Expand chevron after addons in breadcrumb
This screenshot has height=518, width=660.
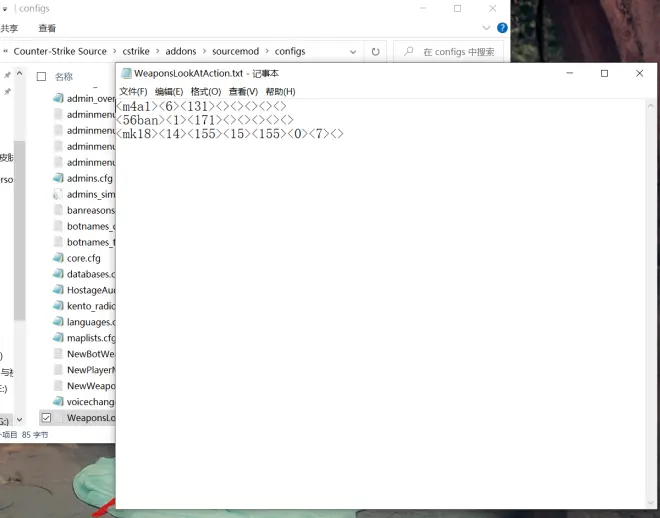coord(205,51)
